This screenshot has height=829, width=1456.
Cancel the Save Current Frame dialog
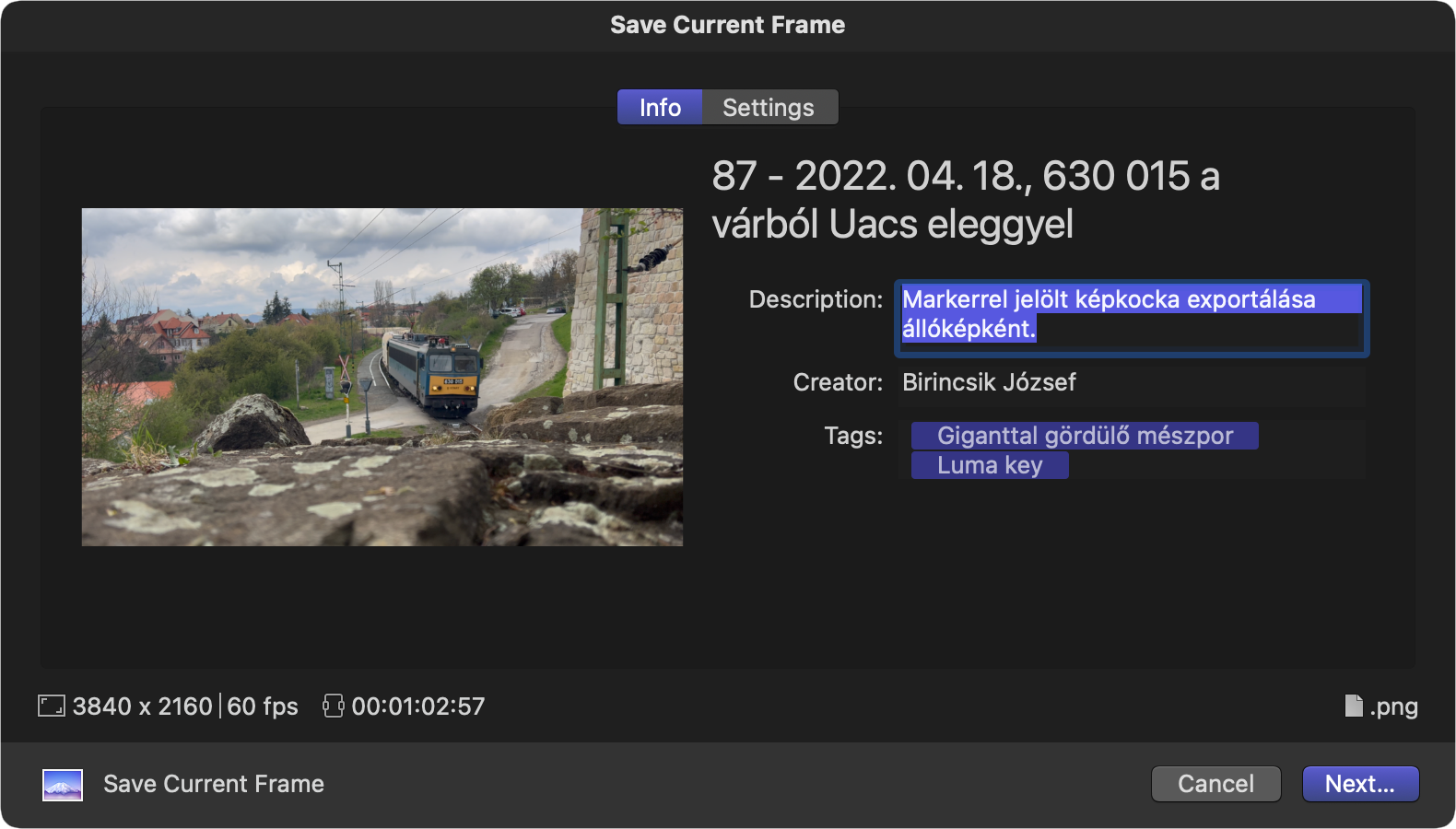point(1215,784)
